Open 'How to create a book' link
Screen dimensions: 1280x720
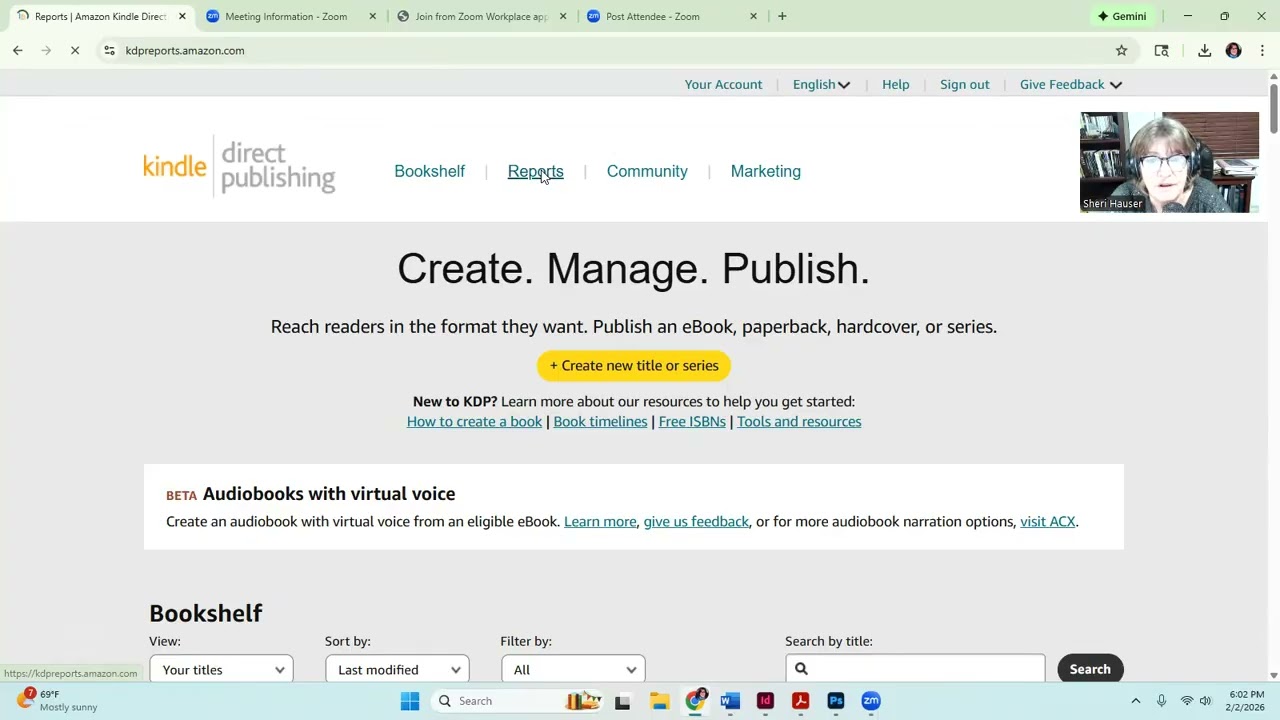coord(474,421)
